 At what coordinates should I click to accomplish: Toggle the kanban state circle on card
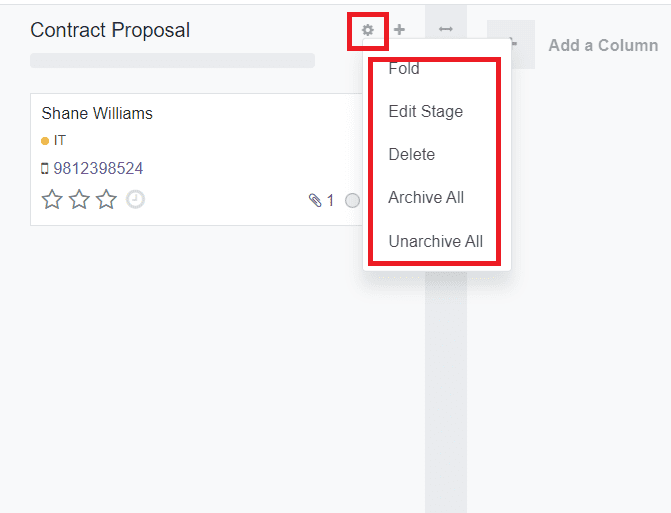pyautogui.click(x=352, y=201)
